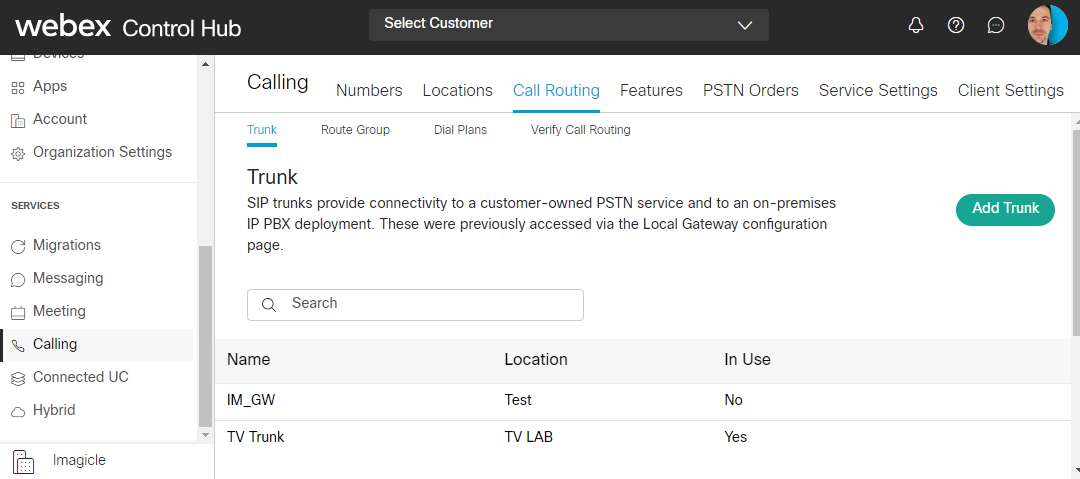Open the user profile avatar
Viewport: 1080px width, 479px height.
[x=1047, y=25]
